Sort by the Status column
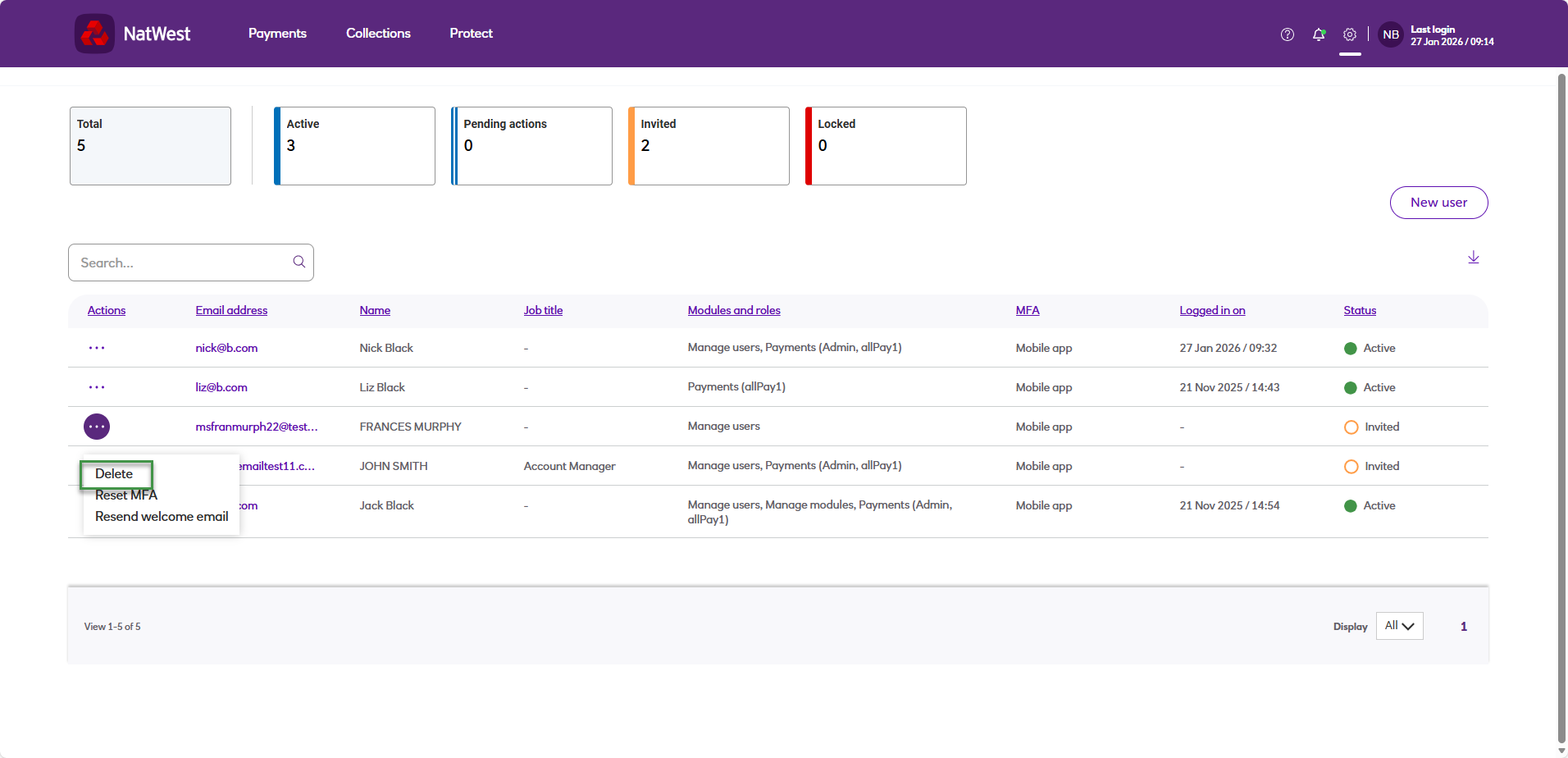Screen dimensions: 1568x758 click(x=1360, y=311)
